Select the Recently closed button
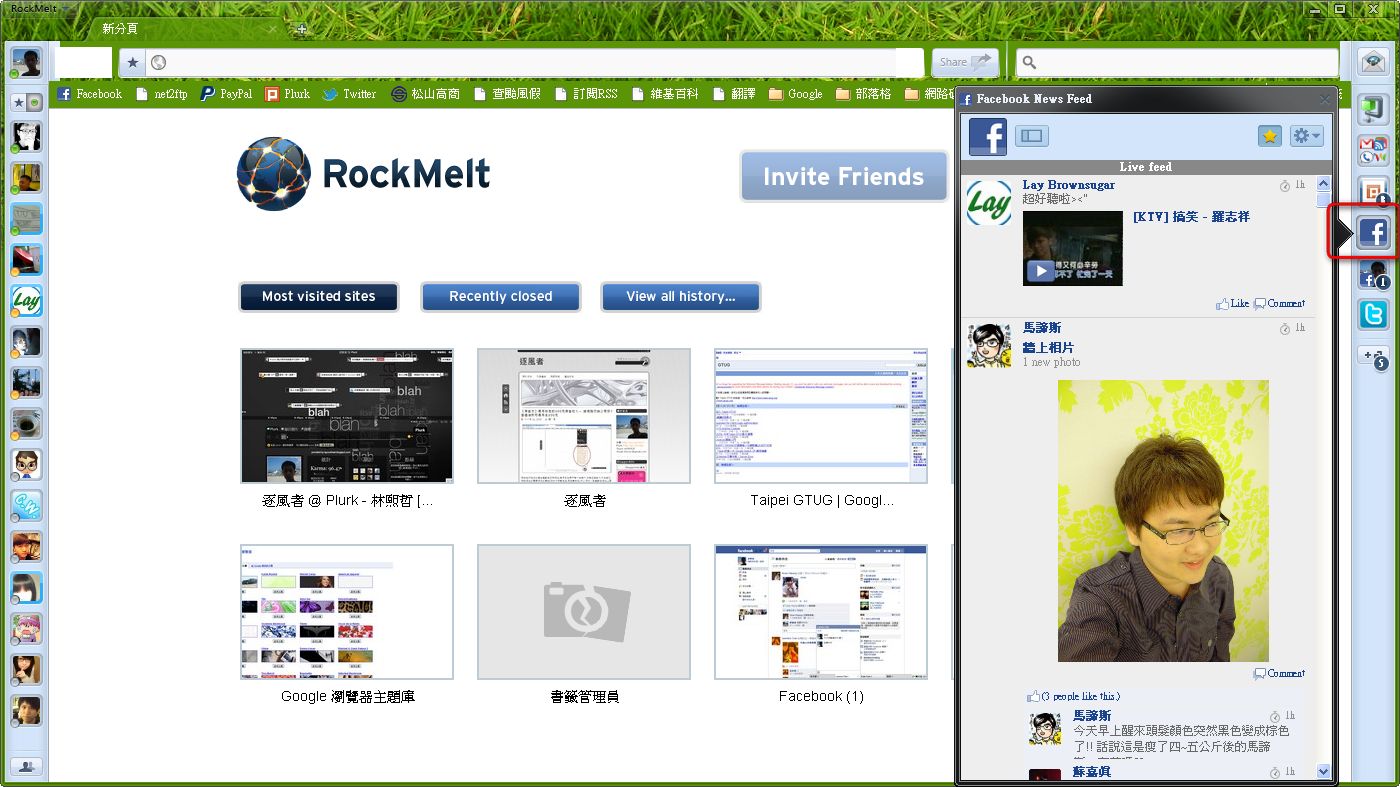1400x787 pixels. [501, 296]
